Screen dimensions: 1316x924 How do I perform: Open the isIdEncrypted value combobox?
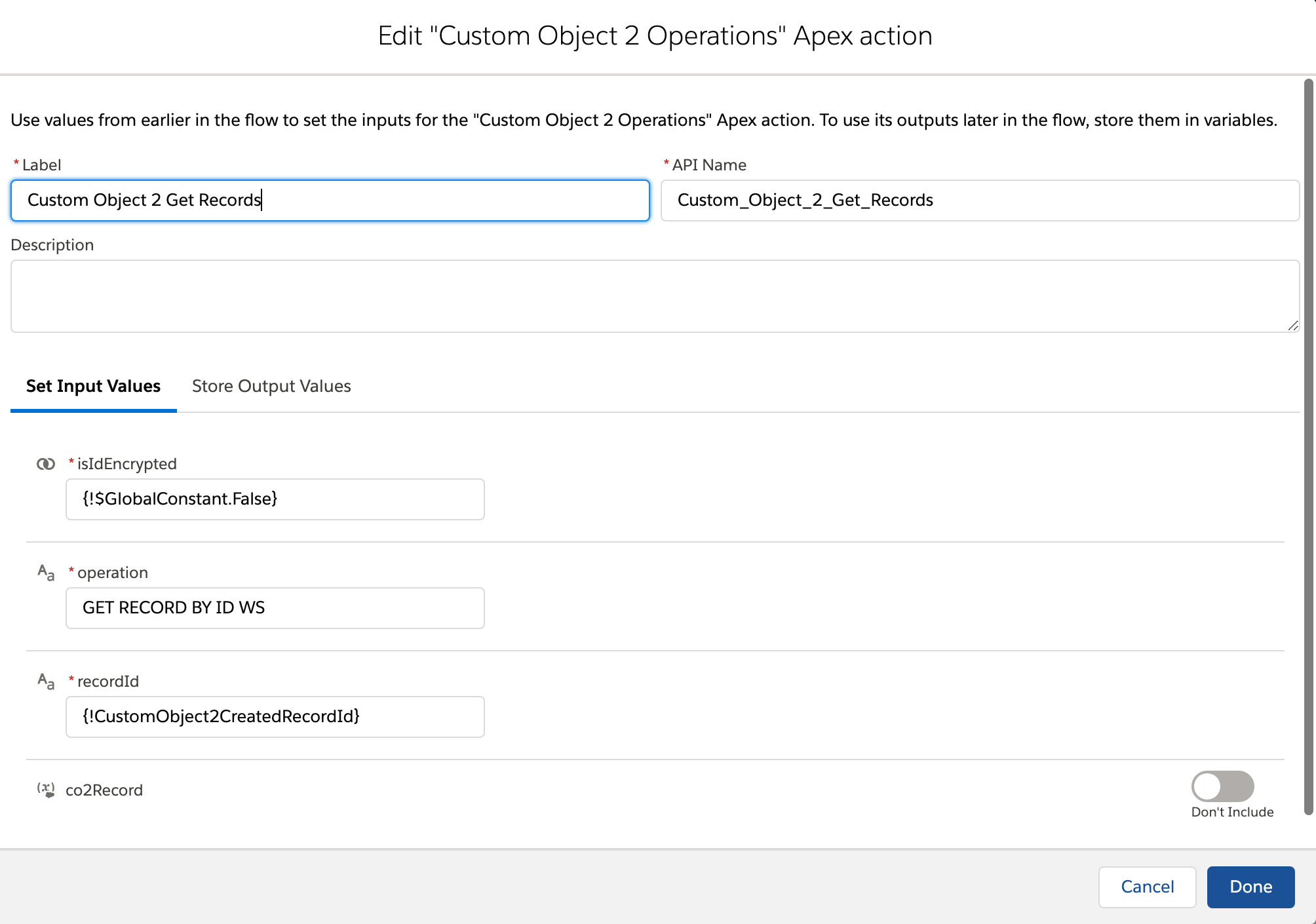coord(275,499)
